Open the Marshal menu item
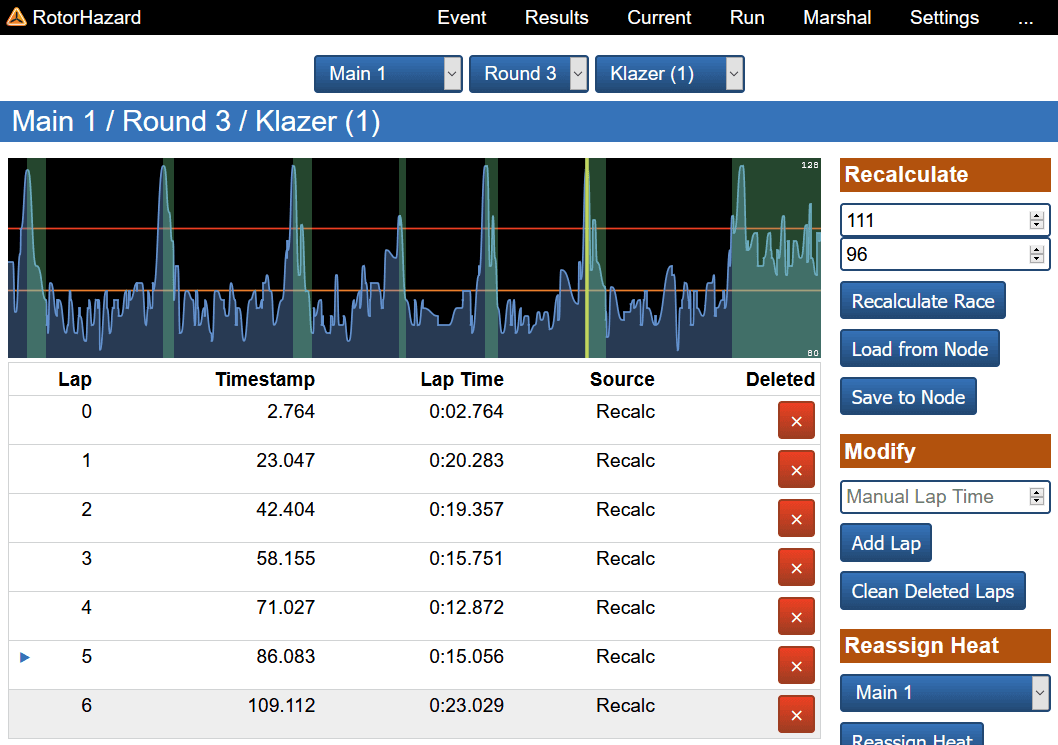The image size is (1058, 745). click(837, 18)
